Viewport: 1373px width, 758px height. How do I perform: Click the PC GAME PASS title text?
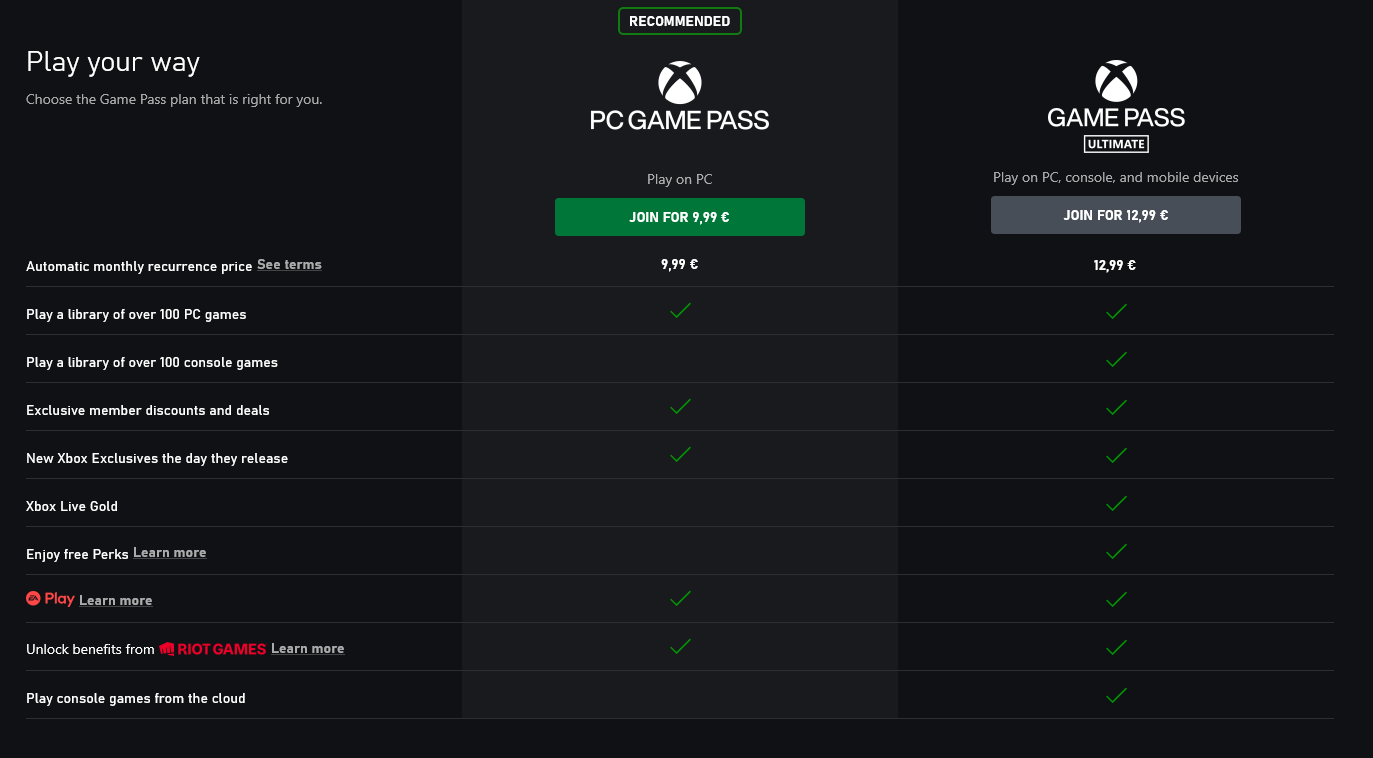click(x=680, y=121)
